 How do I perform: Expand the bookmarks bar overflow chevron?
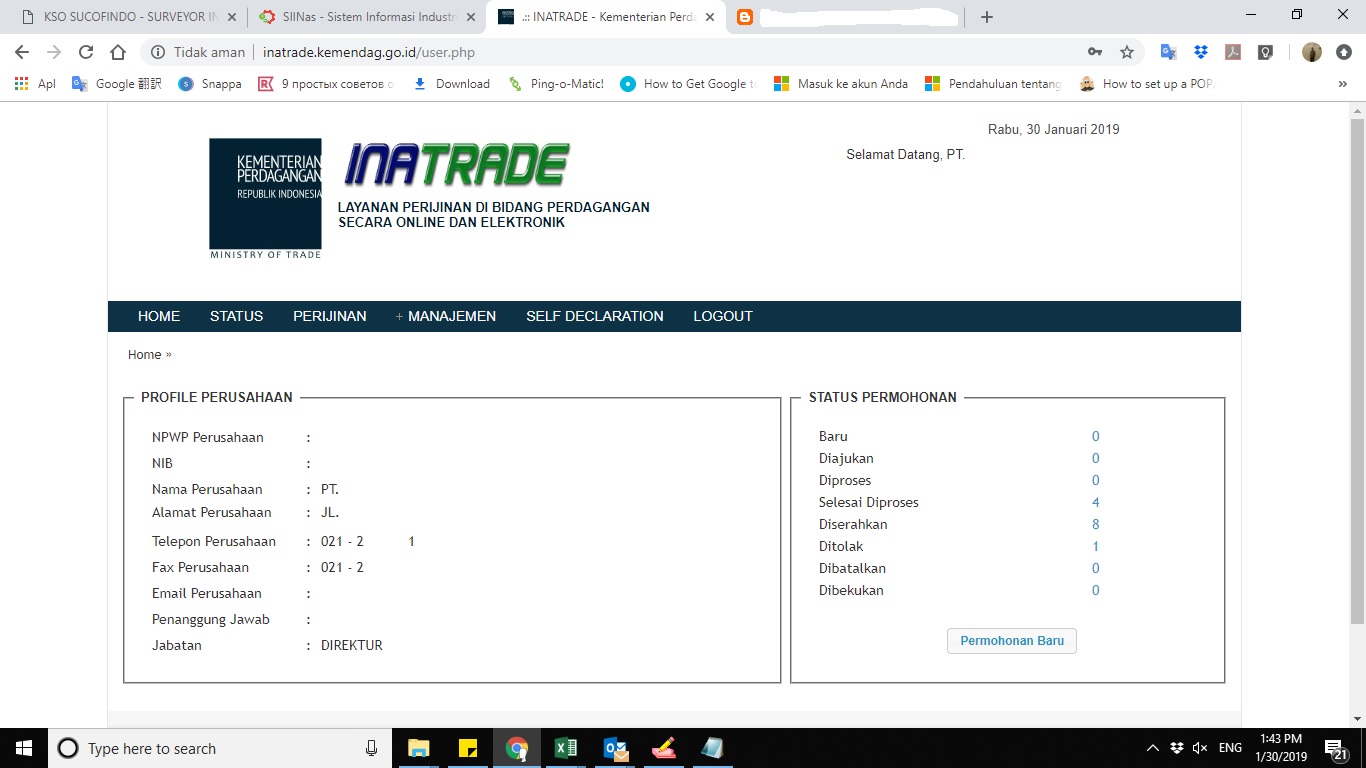[1344, 84]
